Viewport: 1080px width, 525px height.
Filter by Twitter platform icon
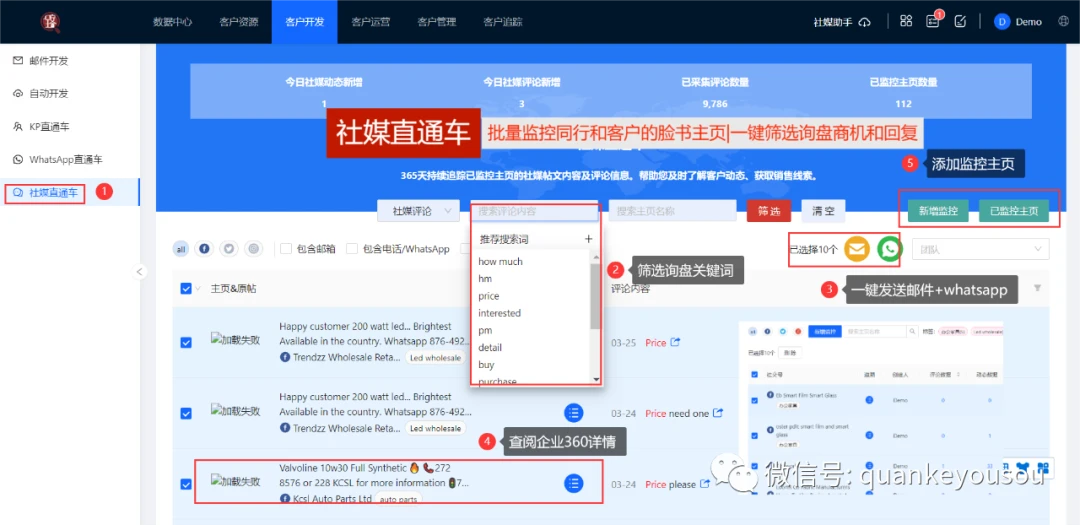click(229, 249)
